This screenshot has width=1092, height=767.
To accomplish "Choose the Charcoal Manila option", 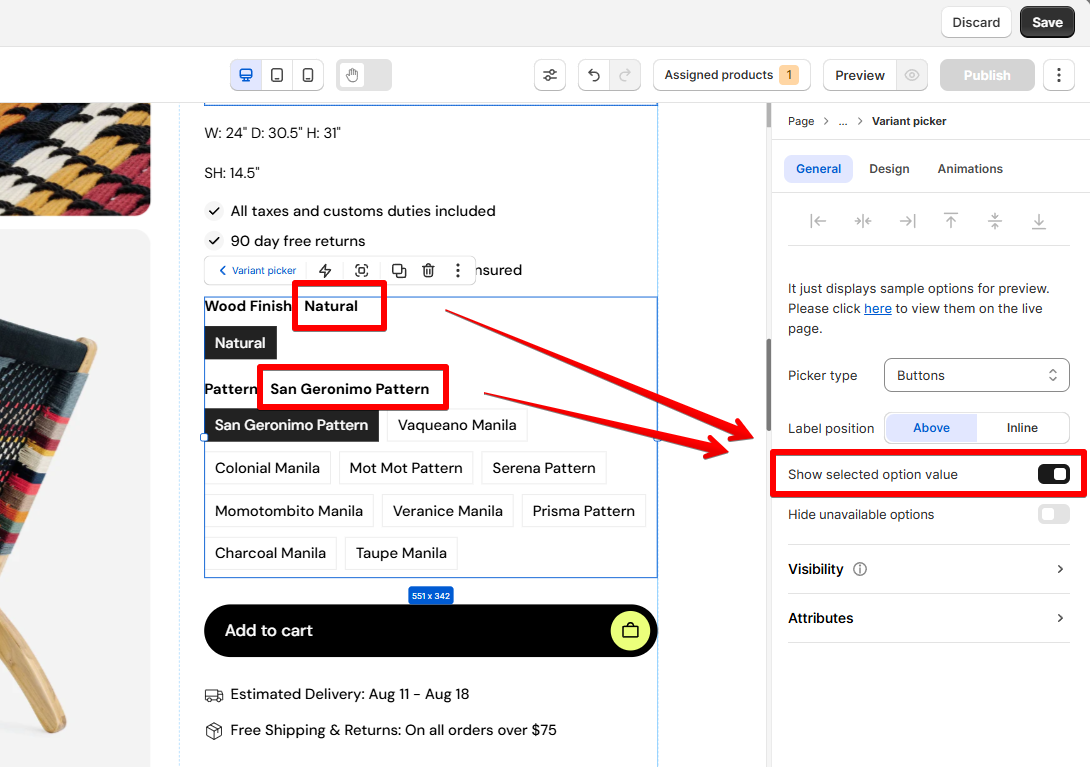I will [x=270, y=553].
